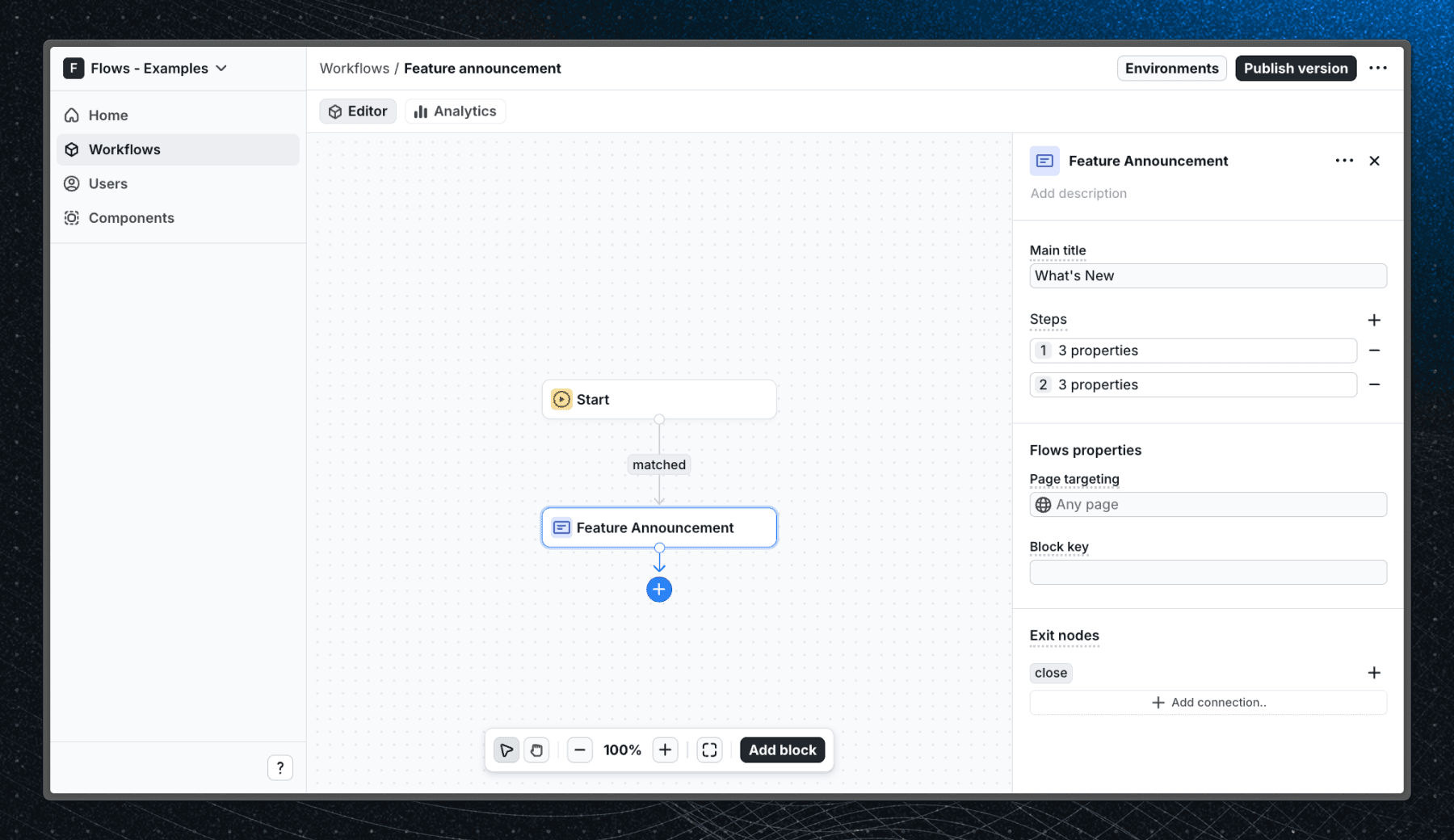Image resolution: width=1454 pixels, height=840 pixels.
Task: Open Workflows section in the sidebar
Action: pos(124,149)
